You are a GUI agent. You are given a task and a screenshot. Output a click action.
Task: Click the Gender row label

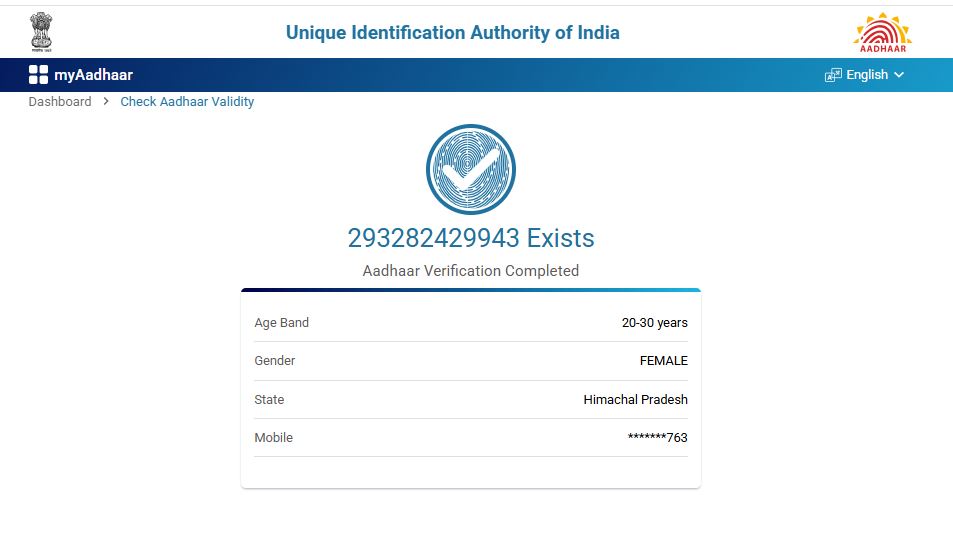275,361
